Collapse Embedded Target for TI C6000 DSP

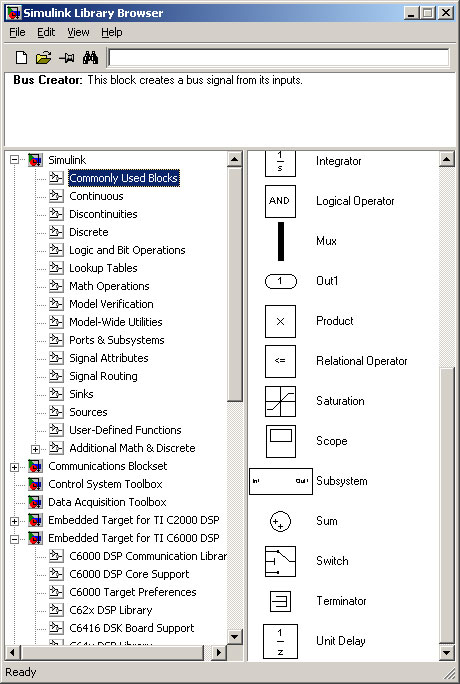(14, 539)
